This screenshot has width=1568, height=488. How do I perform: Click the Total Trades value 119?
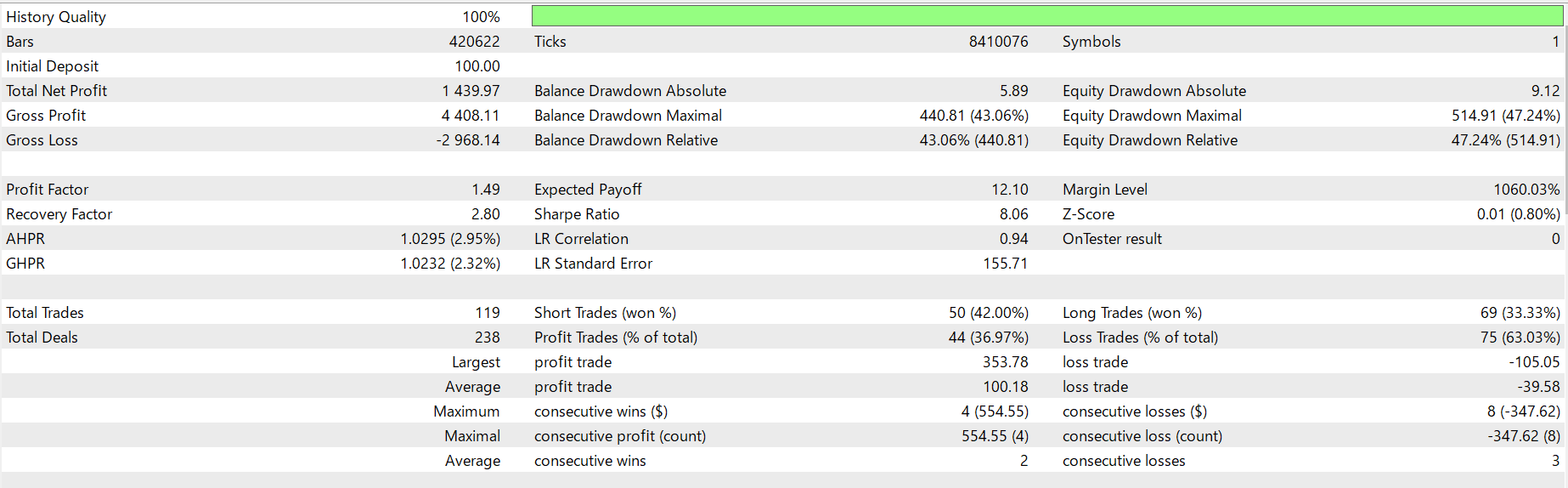(488, 313)
